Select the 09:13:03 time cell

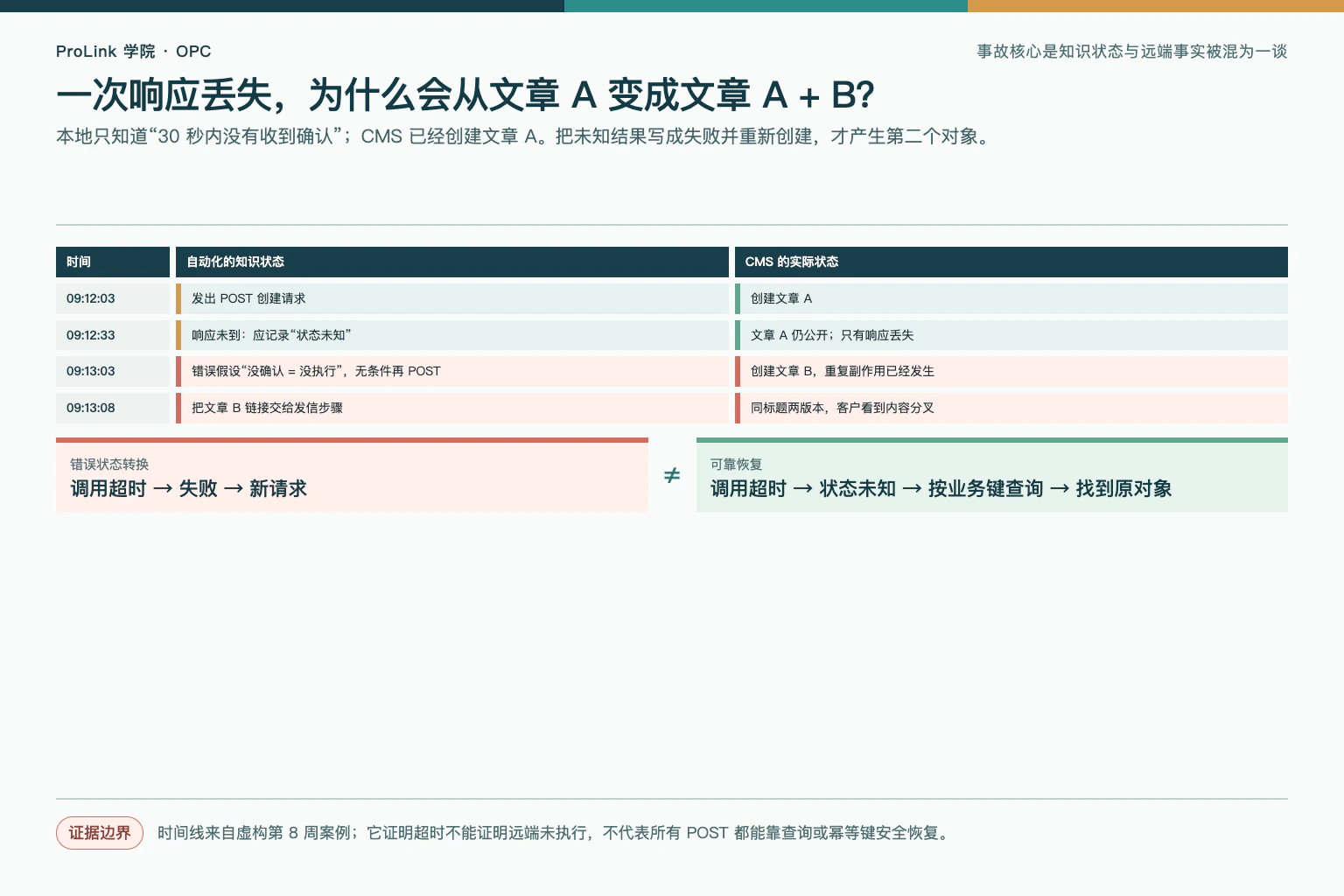[x=113, y=371]
